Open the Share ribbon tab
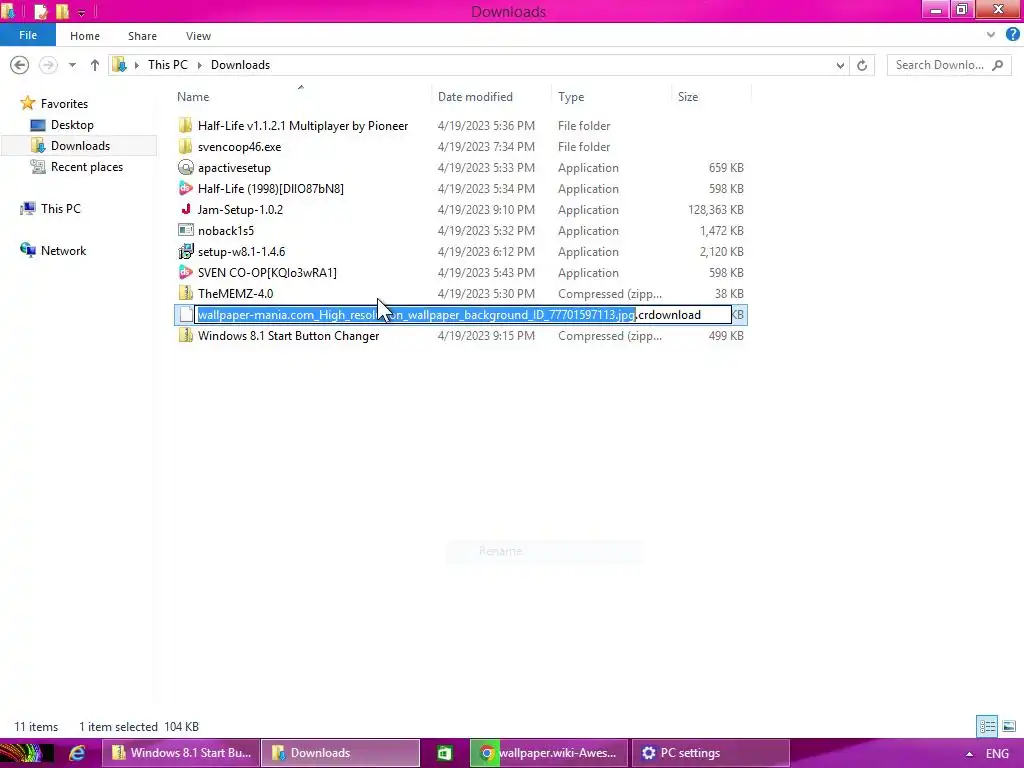 [x=142, y=36]
